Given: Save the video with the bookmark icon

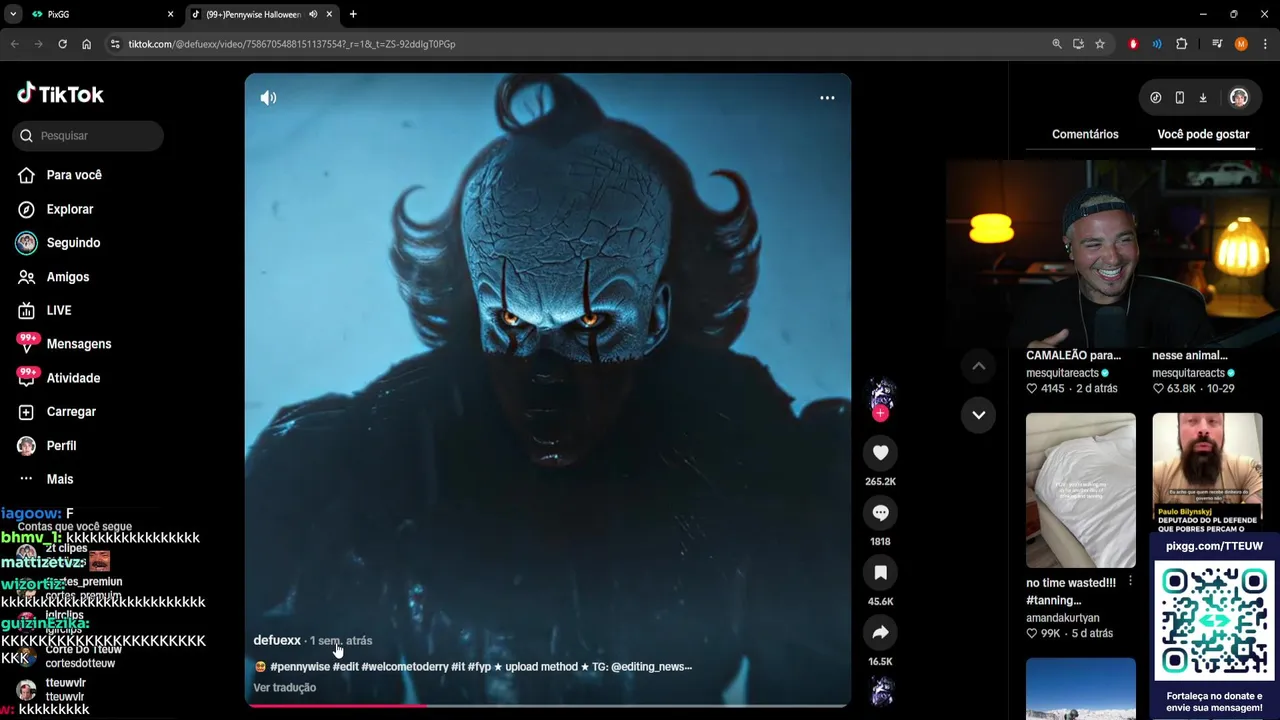Looking at the screenshot, I should click(x=880, y=573).
